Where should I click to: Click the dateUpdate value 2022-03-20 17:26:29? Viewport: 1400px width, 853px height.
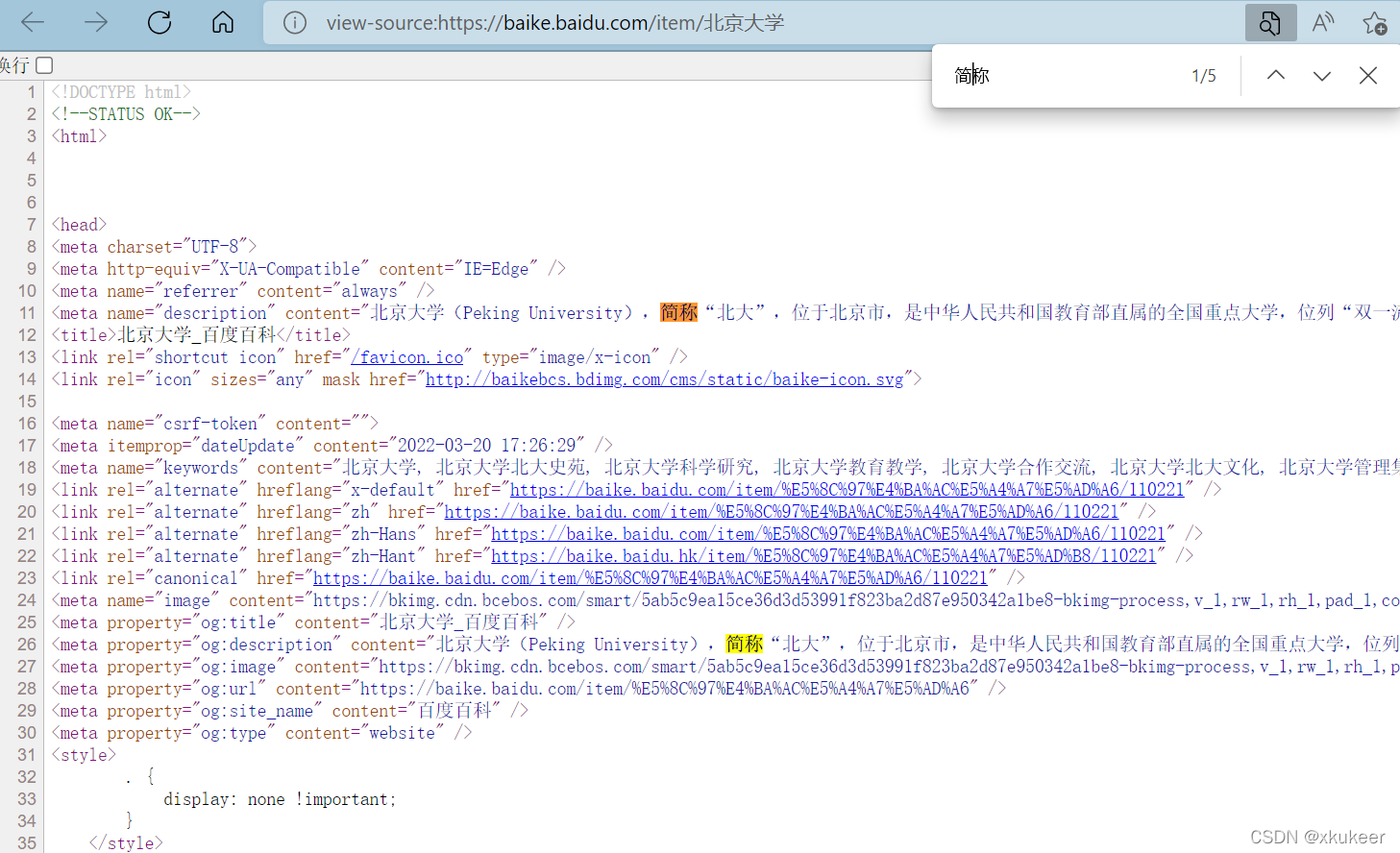[x=487, y=446]
